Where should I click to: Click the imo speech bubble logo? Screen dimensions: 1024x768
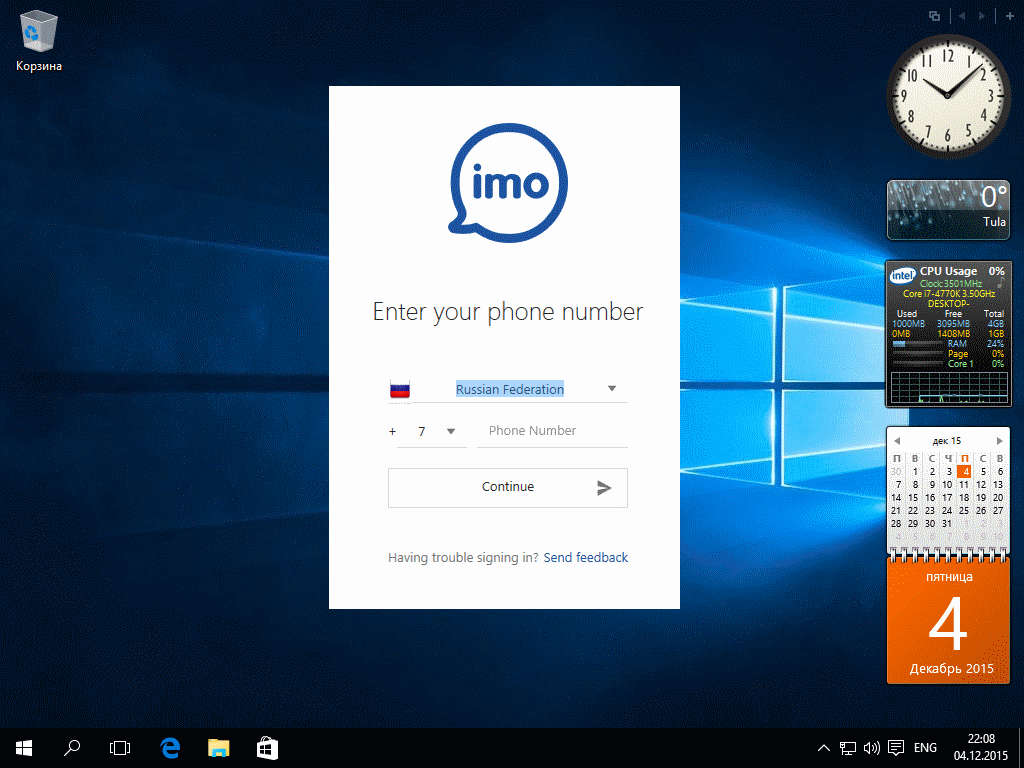coord(508,182)
